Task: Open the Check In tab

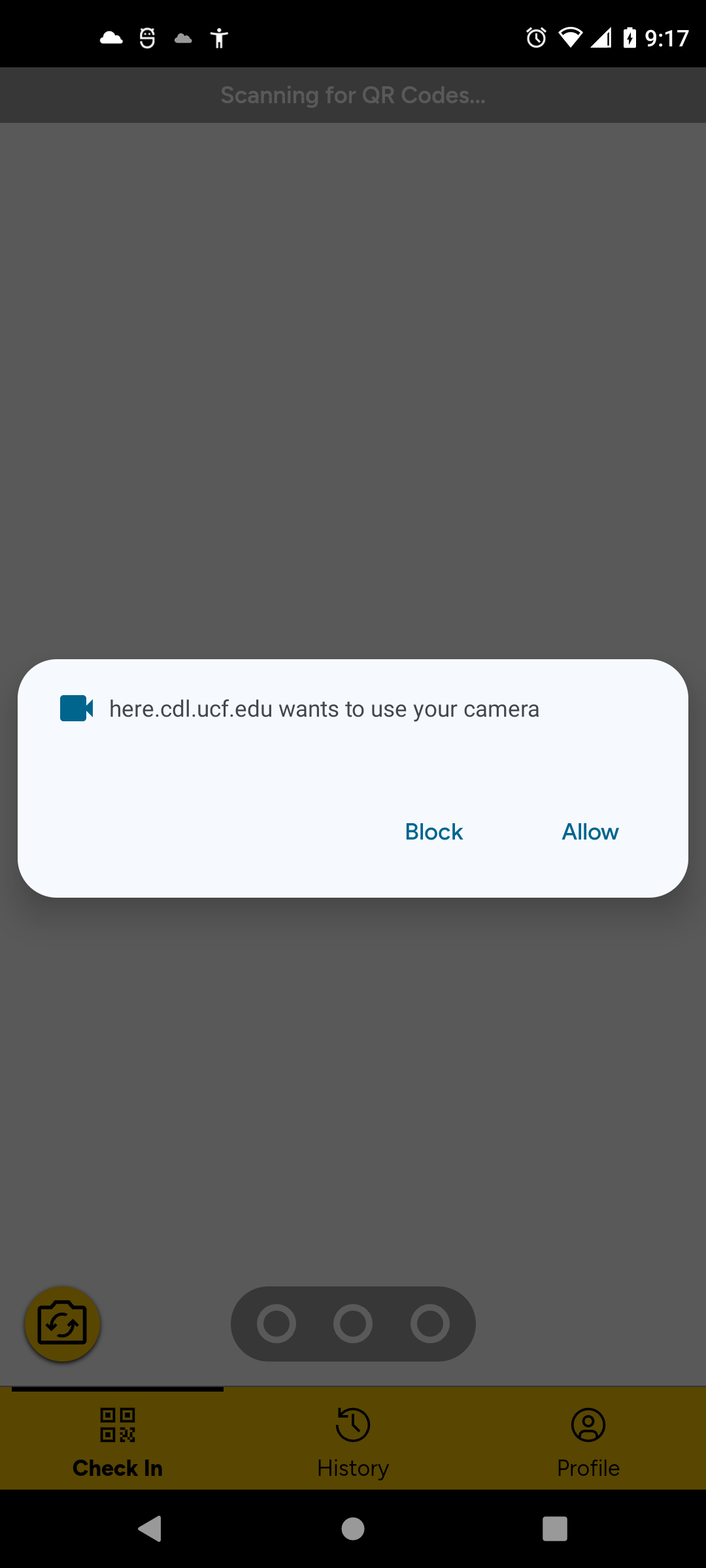Action: tap(118, 1439)
